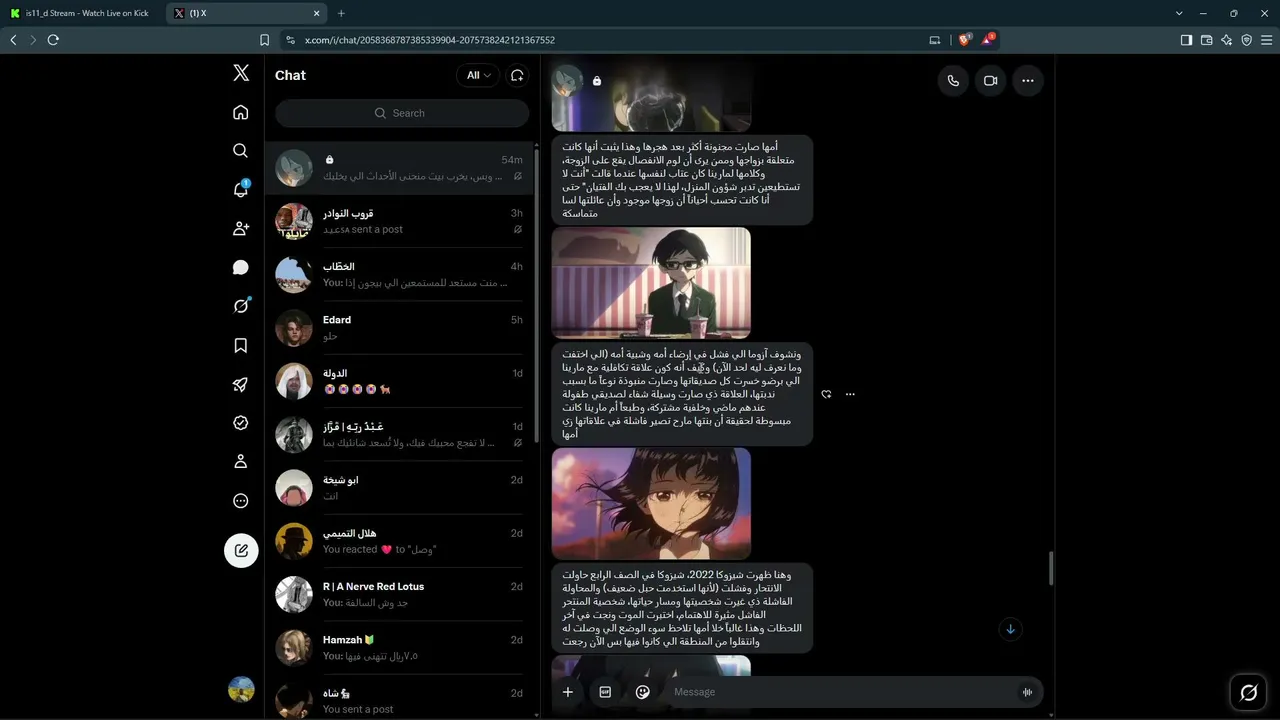Reply to the hovered message
The width and height of the screenshot is (1280, 720).
pos(826,394)
